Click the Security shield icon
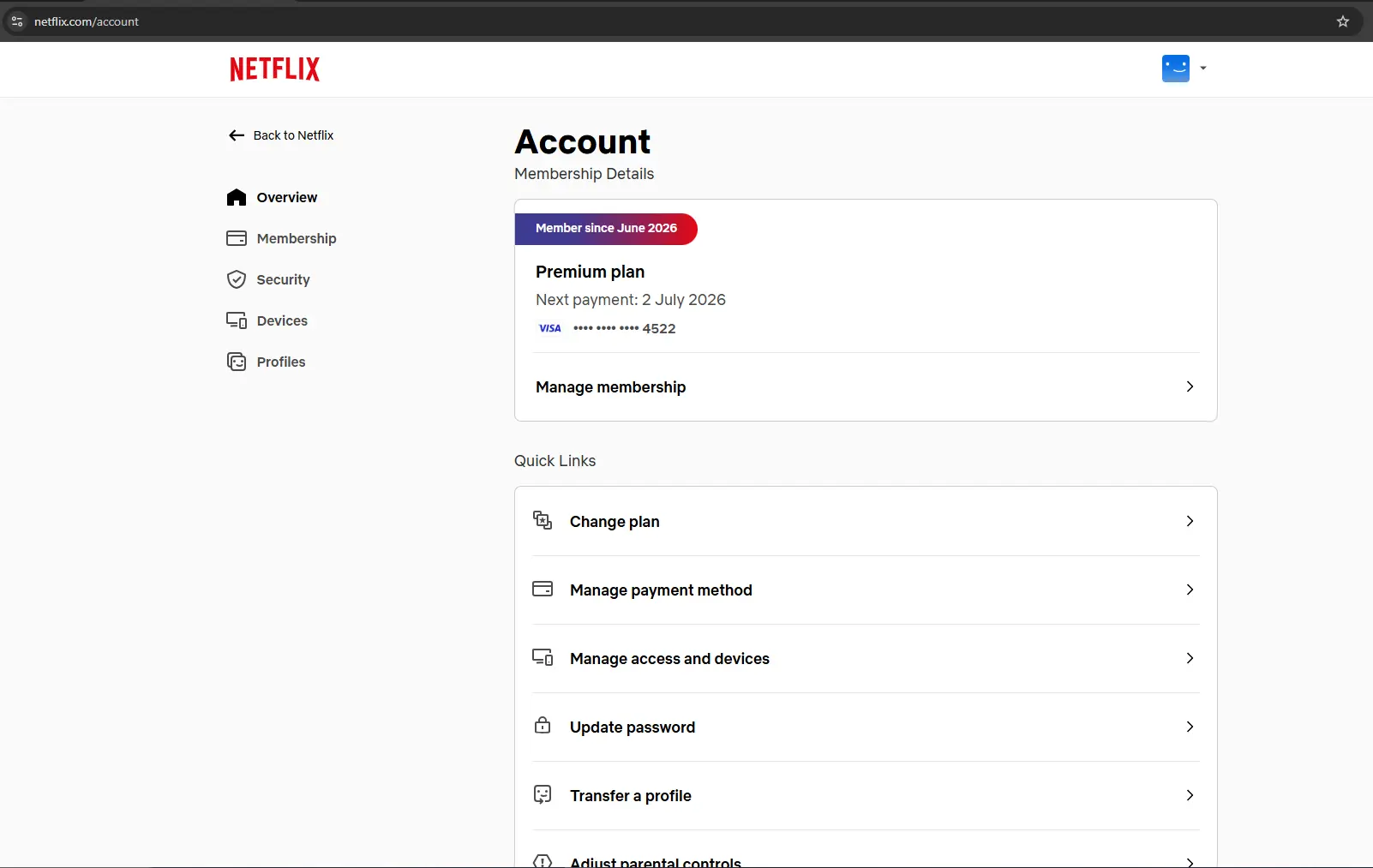 pyautogui.click(x=237, y=279)
